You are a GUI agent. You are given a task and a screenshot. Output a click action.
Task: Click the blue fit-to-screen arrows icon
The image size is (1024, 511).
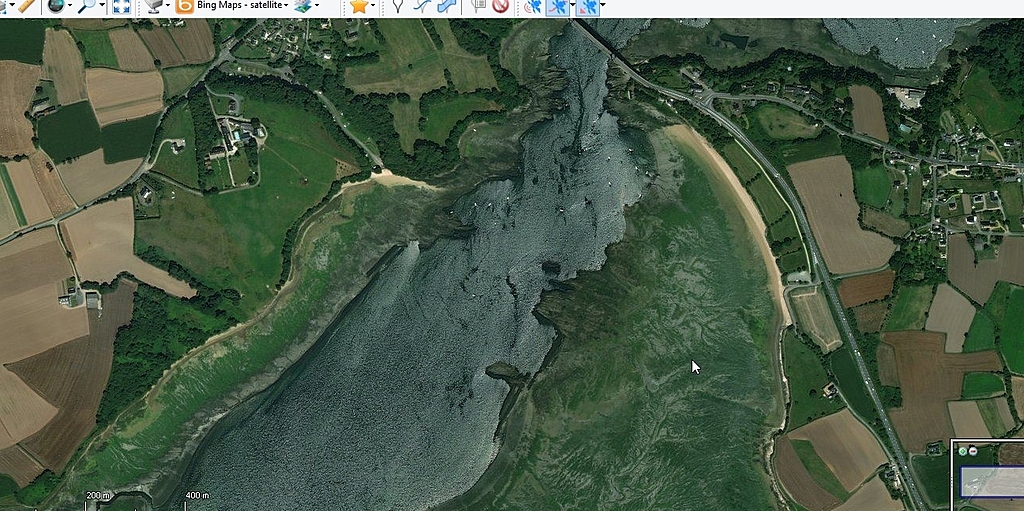121,7
